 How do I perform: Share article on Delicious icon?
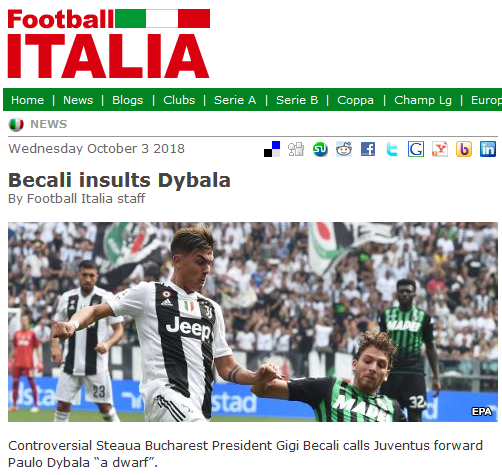click(272, 149)
